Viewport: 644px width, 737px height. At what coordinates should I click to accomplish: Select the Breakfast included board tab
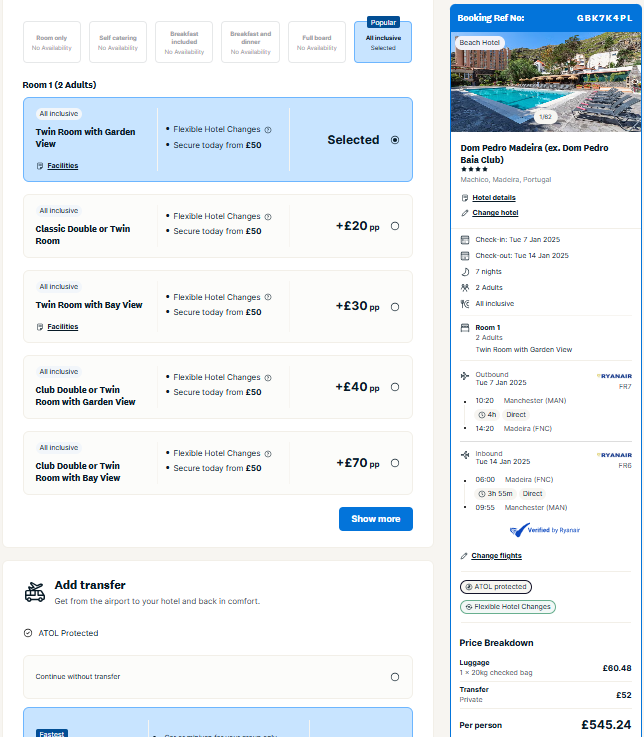coord(184,42)
